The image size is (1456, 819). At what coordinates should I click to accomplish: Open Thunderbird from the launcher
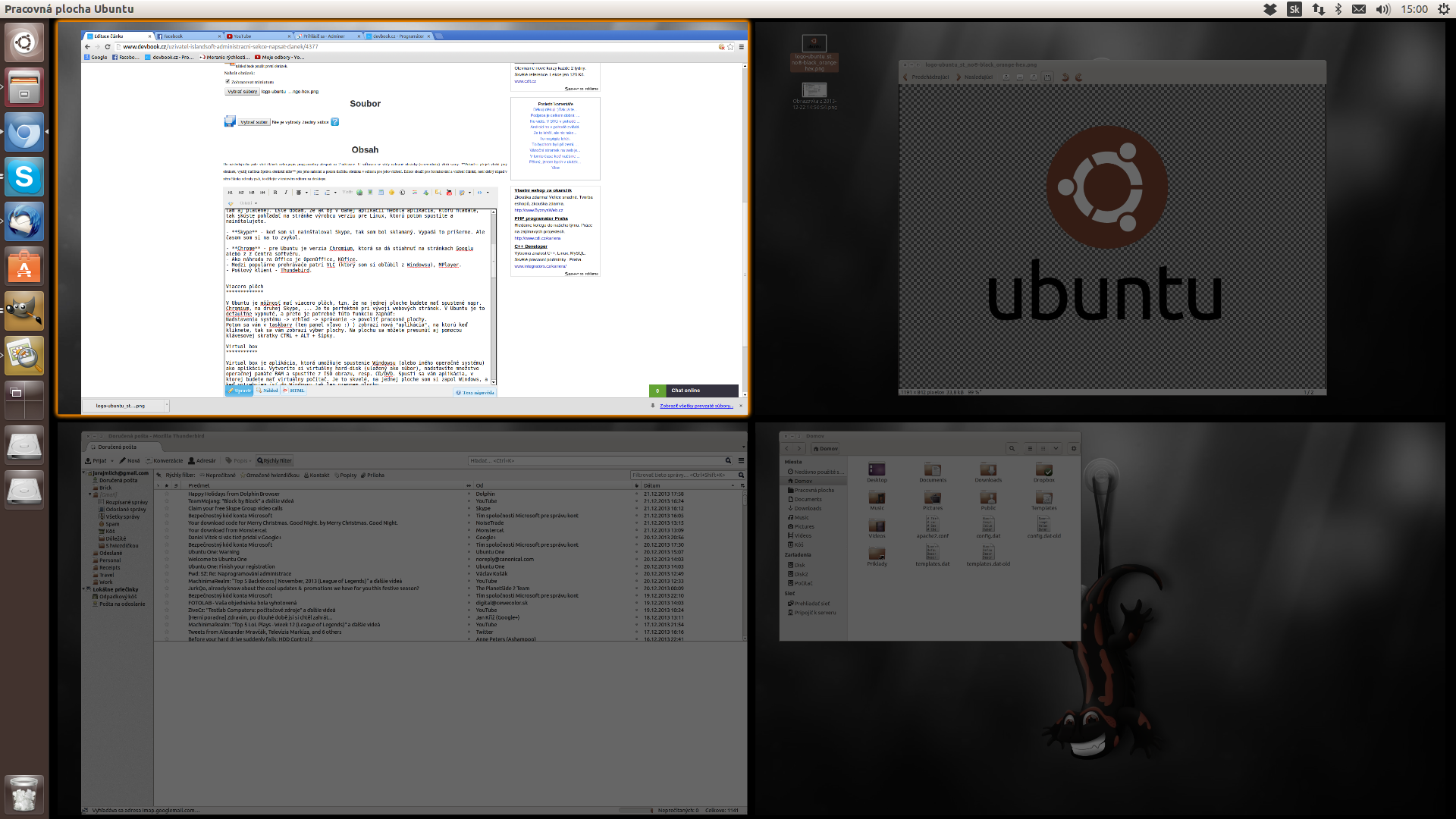[24, 222]
